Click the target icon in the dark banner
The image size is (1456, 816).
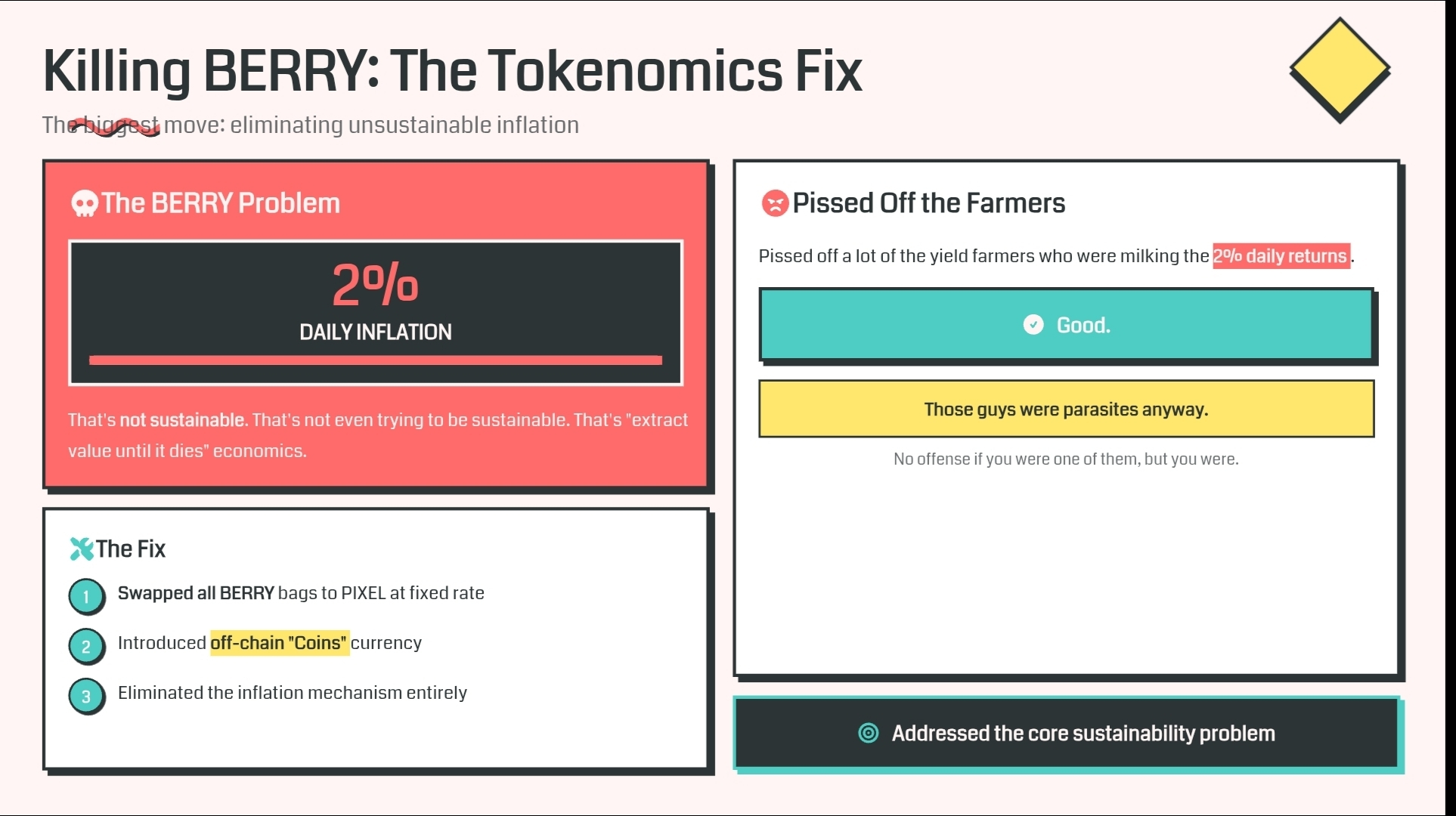(869, 733)
